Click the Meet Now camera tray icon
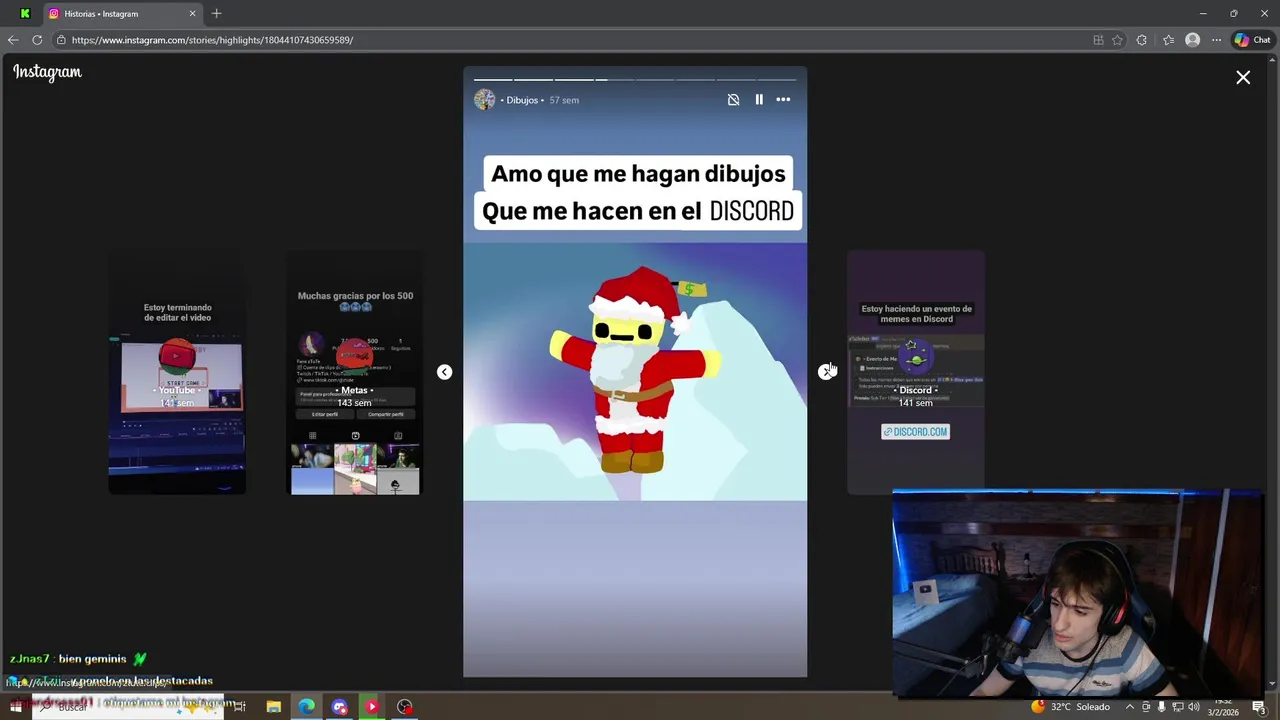This screenshot has height=720, width=1280. [1147, 706]
